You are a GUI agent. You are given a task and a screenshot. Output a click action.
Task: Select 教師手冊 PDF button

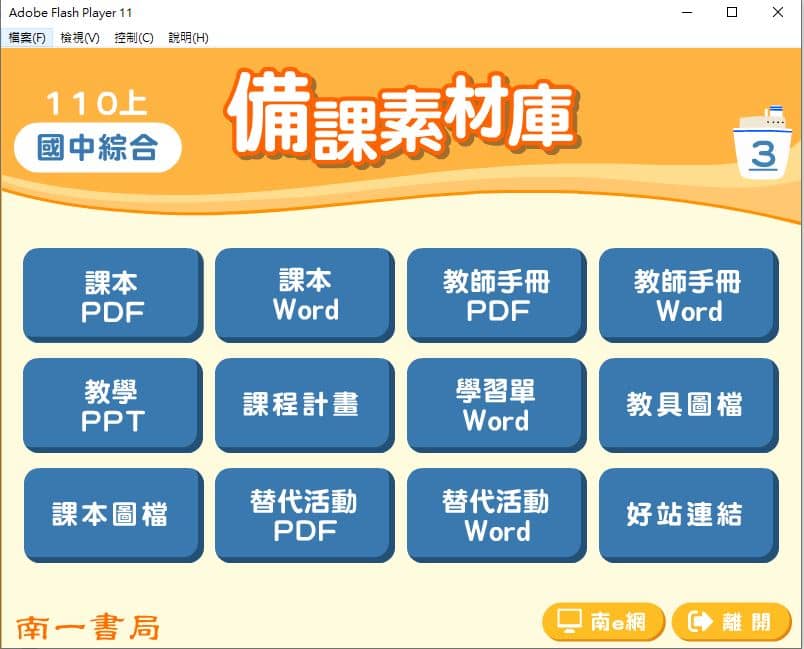coord(496,295)
